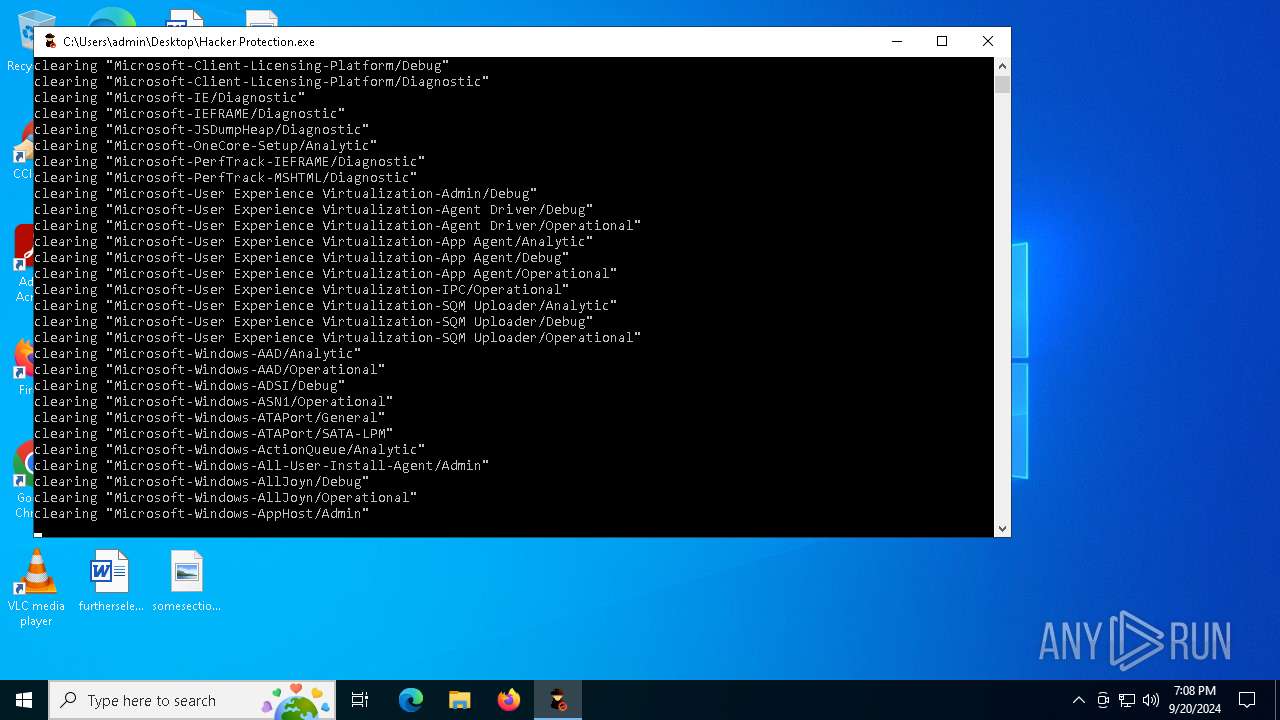Select Hacker Protection app on taskbar

tap(558, 700)
